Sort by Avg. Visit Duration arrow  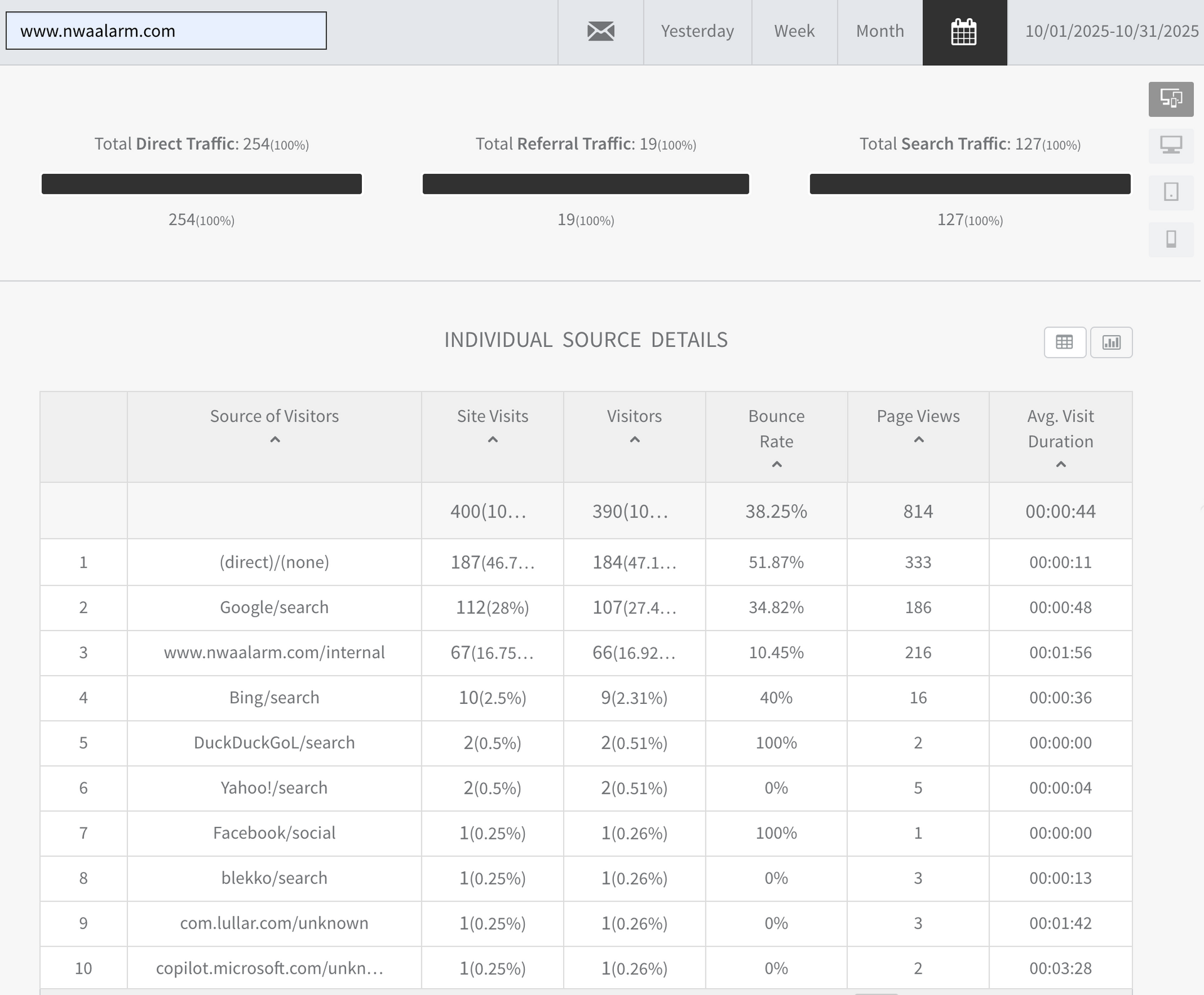[1060, 465]
